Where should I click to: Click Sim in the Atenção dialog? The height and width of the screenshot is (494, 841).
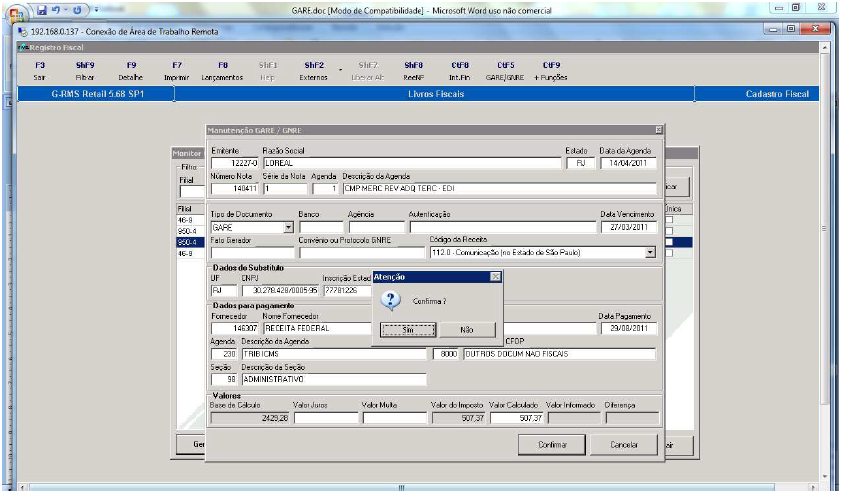(408, 330)
